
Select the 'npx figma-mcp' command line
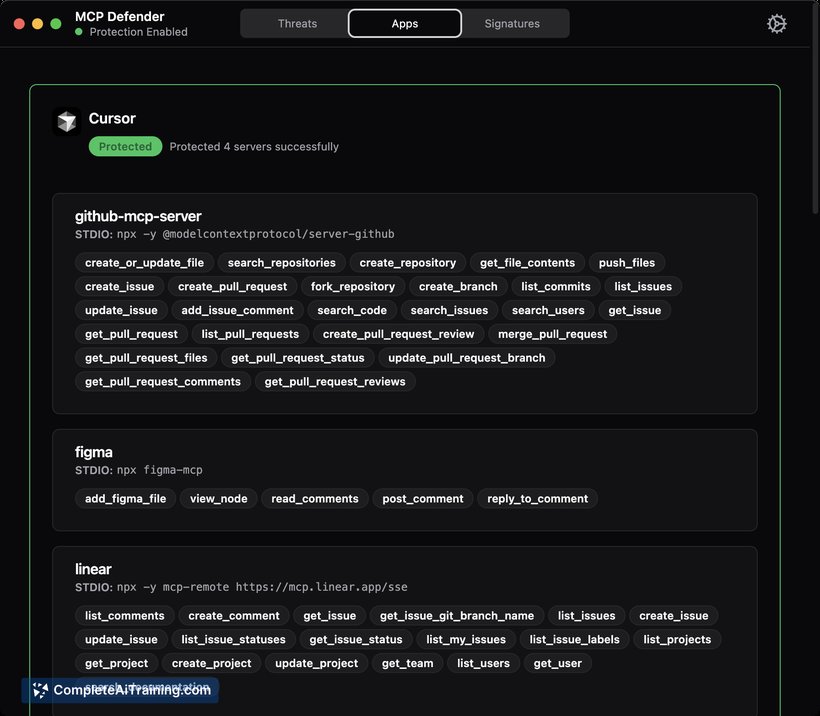coord(139,470)
